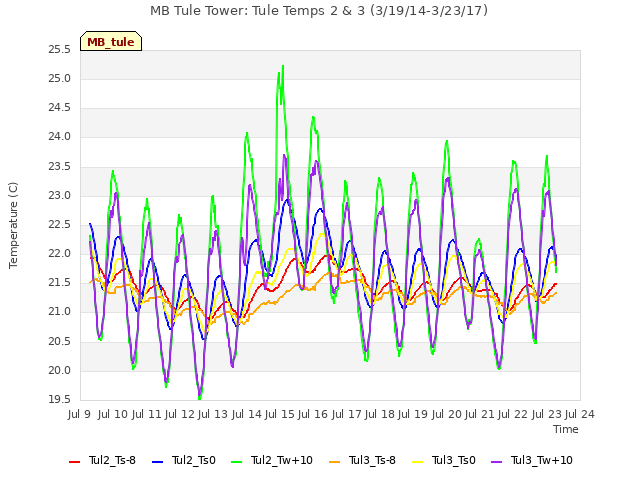Viewport: 640px width, 480px height.
Task: Click the 21.0 y-axis tick label
Action: pyautogui.click(x=60, y=312)
